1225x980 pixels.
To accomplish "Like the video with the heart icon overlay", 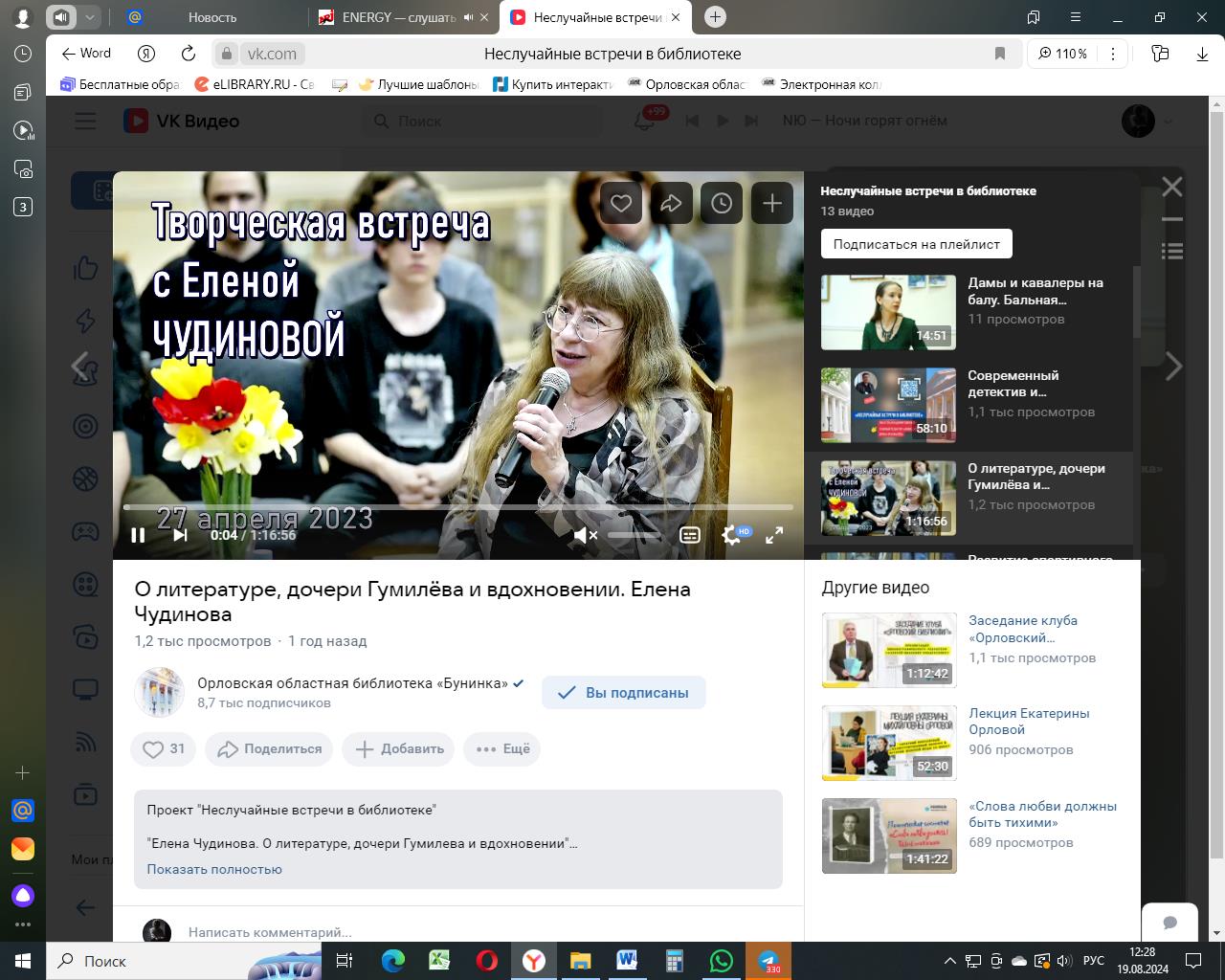I will 621,203.
